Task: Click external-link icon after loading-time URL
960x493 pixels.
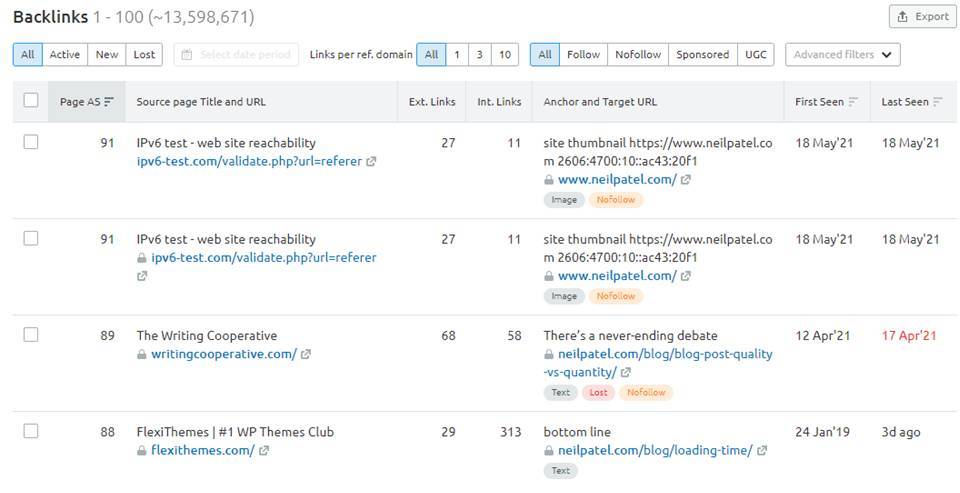Action: tap(762, 451)
